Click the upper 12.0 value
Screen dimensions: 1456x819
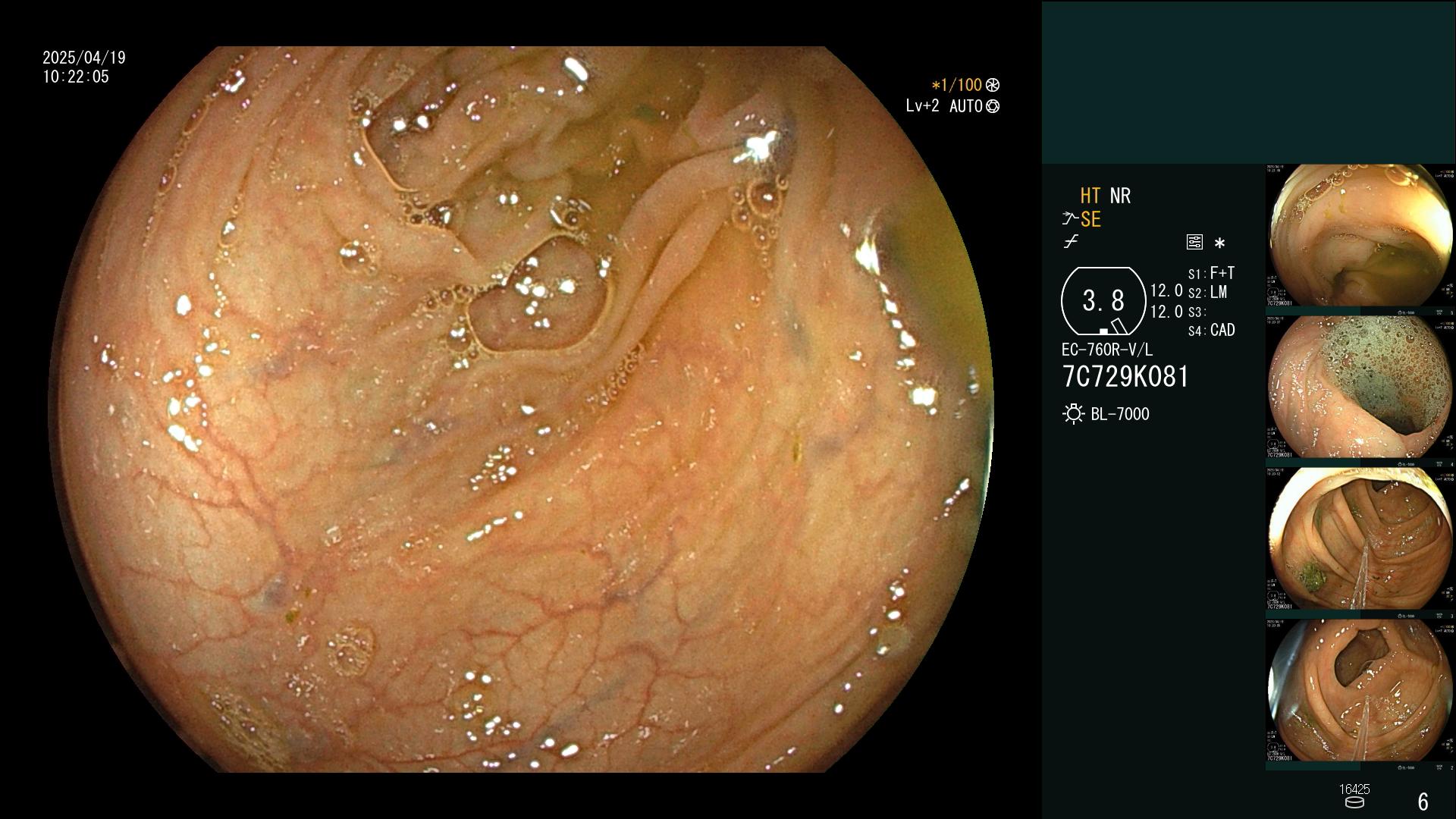tap(1166, 290)
